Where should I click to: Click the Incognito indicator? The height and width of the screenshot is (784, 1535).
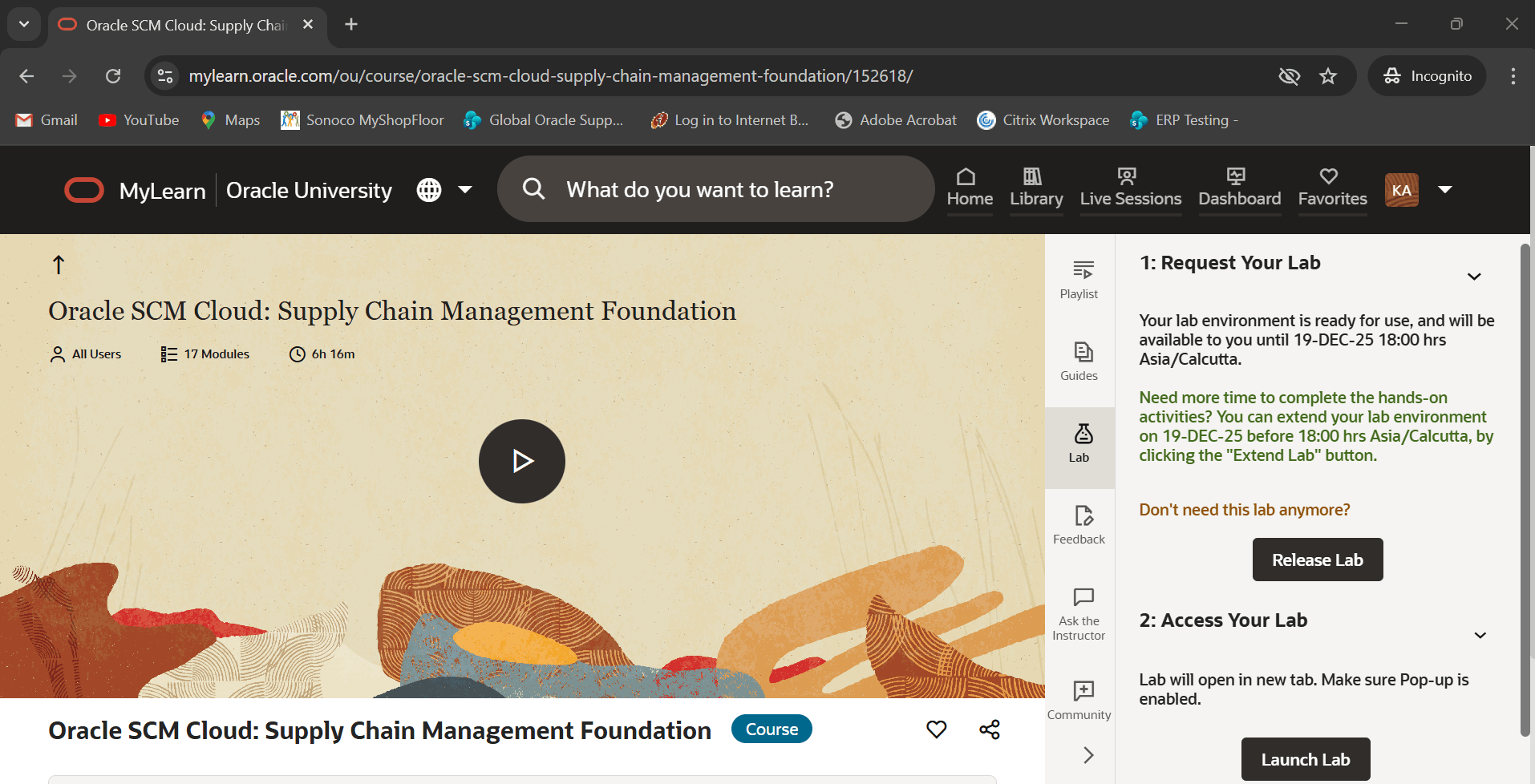(1428, 76)
